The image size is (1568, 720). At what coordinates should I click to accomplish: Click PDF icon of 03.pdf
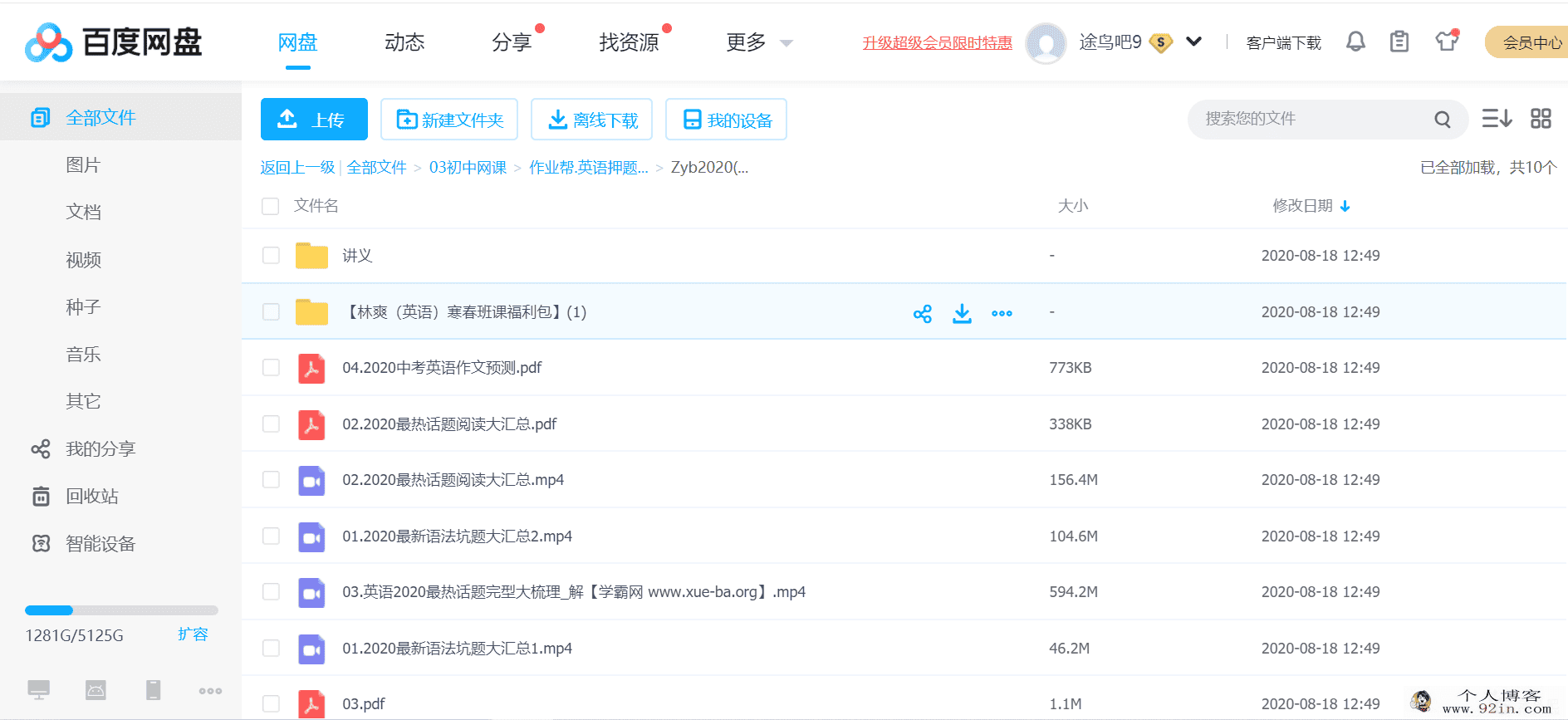coord(311,704)
